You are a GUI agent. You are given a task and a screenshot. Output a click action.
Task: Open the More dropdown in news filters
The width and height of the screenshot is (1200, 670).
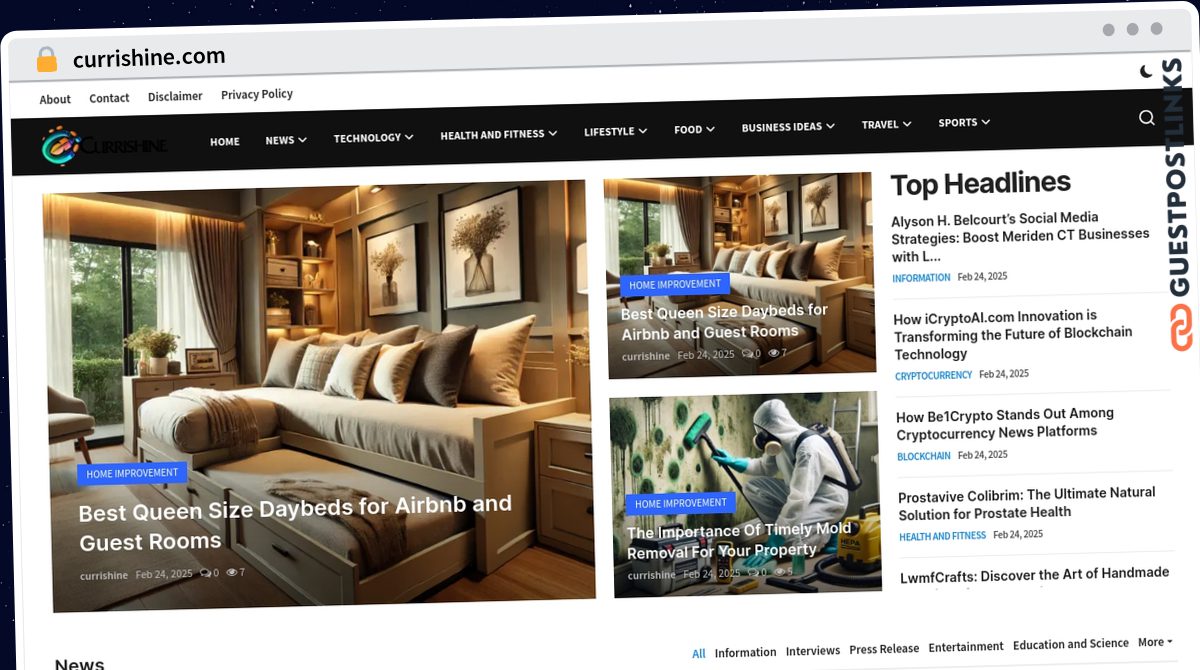tap(1155, 642)
